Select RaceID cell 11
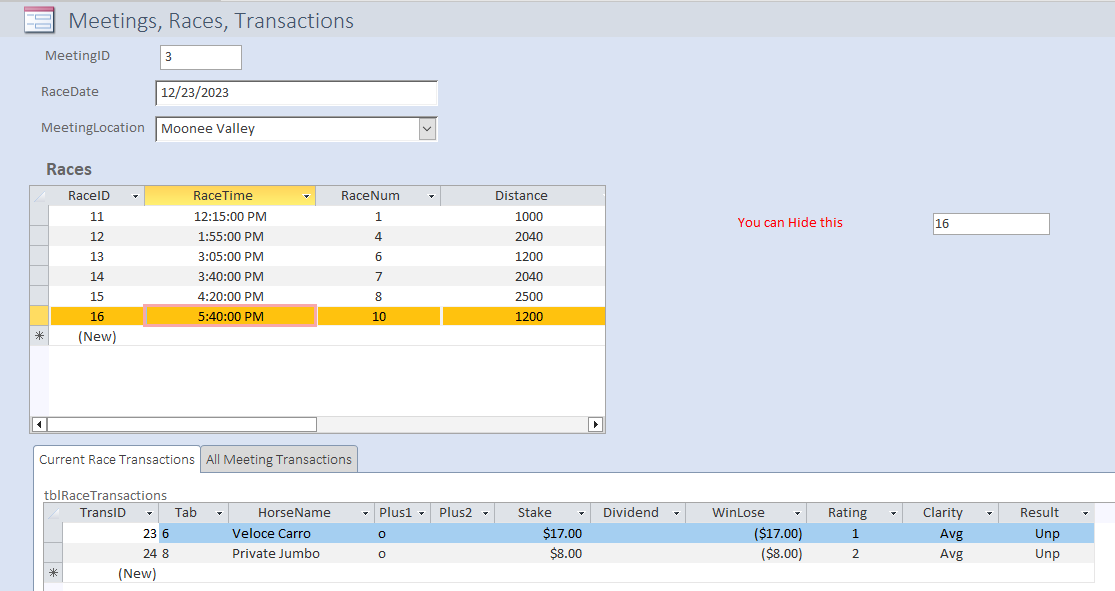 97,216
